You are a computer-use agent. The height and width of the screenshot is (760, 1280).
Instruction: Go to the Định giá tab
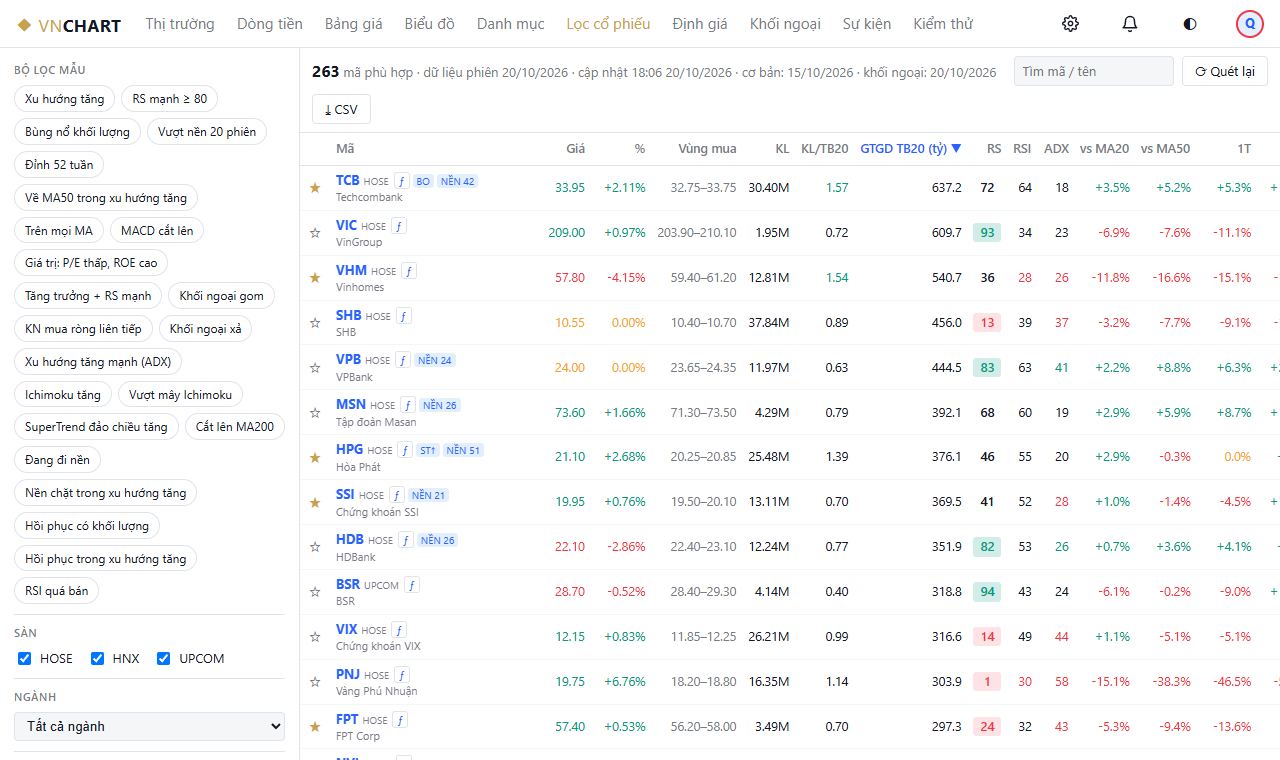coord(700,24)
